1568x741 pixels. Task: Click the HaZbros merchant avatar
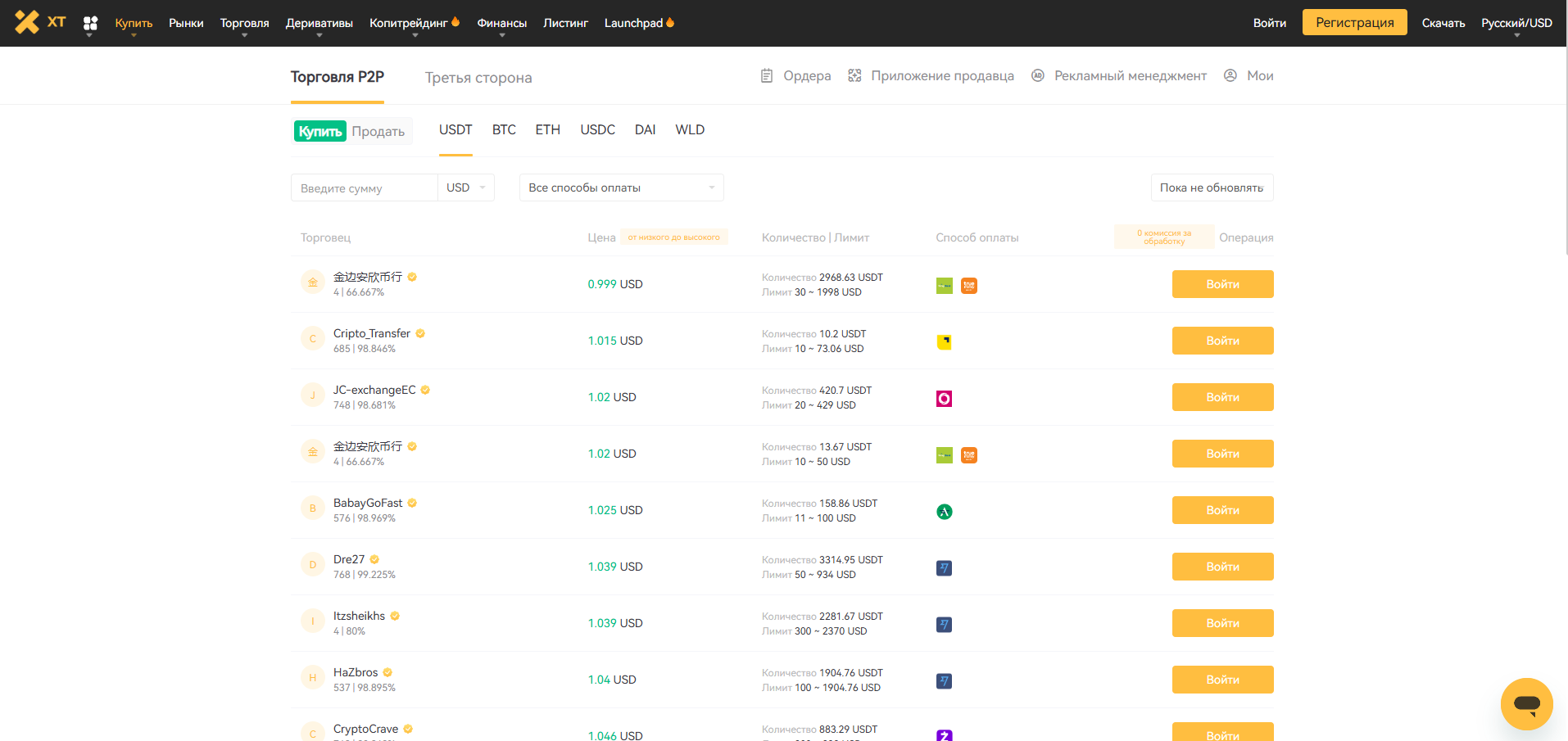[x=313, y=678]
